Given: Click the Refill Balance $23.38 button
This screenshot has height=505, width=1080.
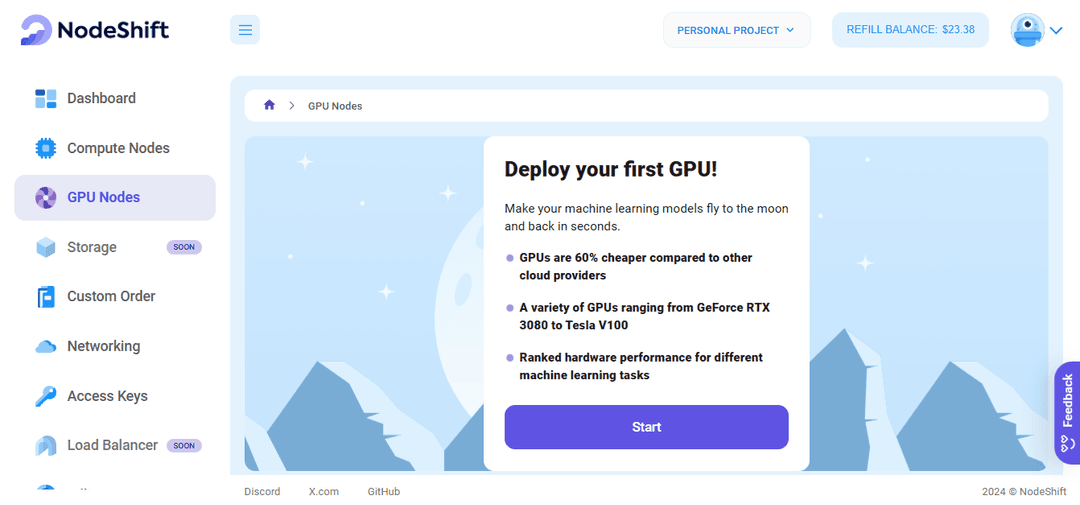Looking at the screenshot, I should (x=910, y=30).
